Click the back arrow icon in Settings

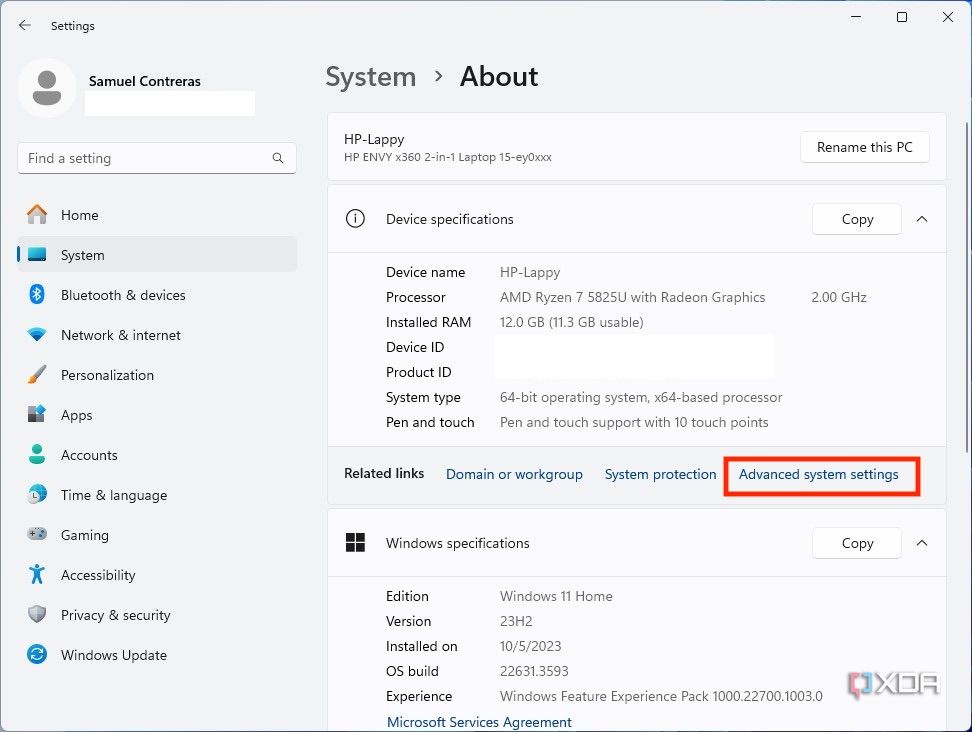click(25, 25)
